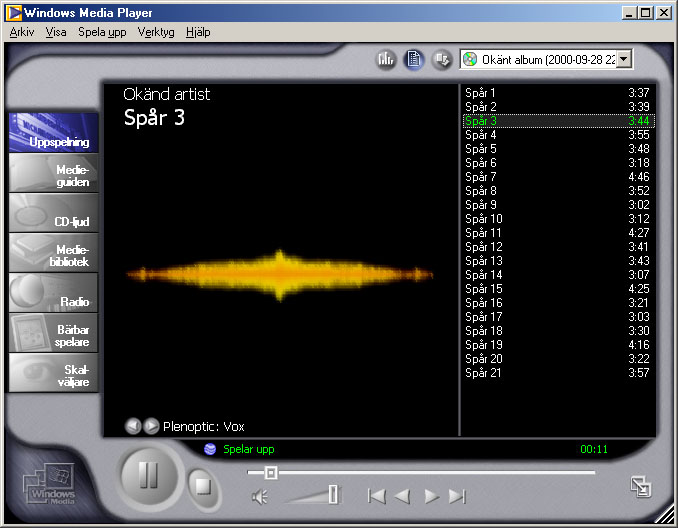
Task: Toggle the playlist pane visibility
Action: point(414,60)
